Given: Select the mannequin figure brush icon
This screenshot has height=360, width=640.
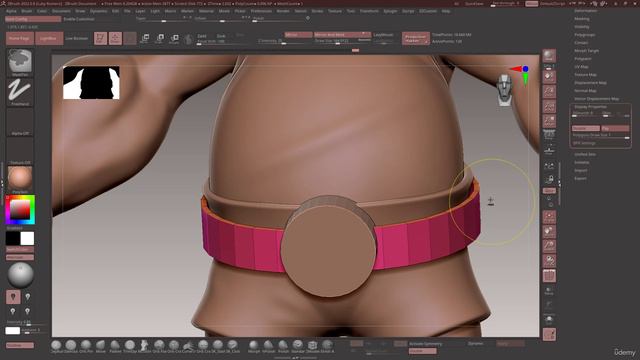Looking at the screenshot, I should click(x=144, y=346).
